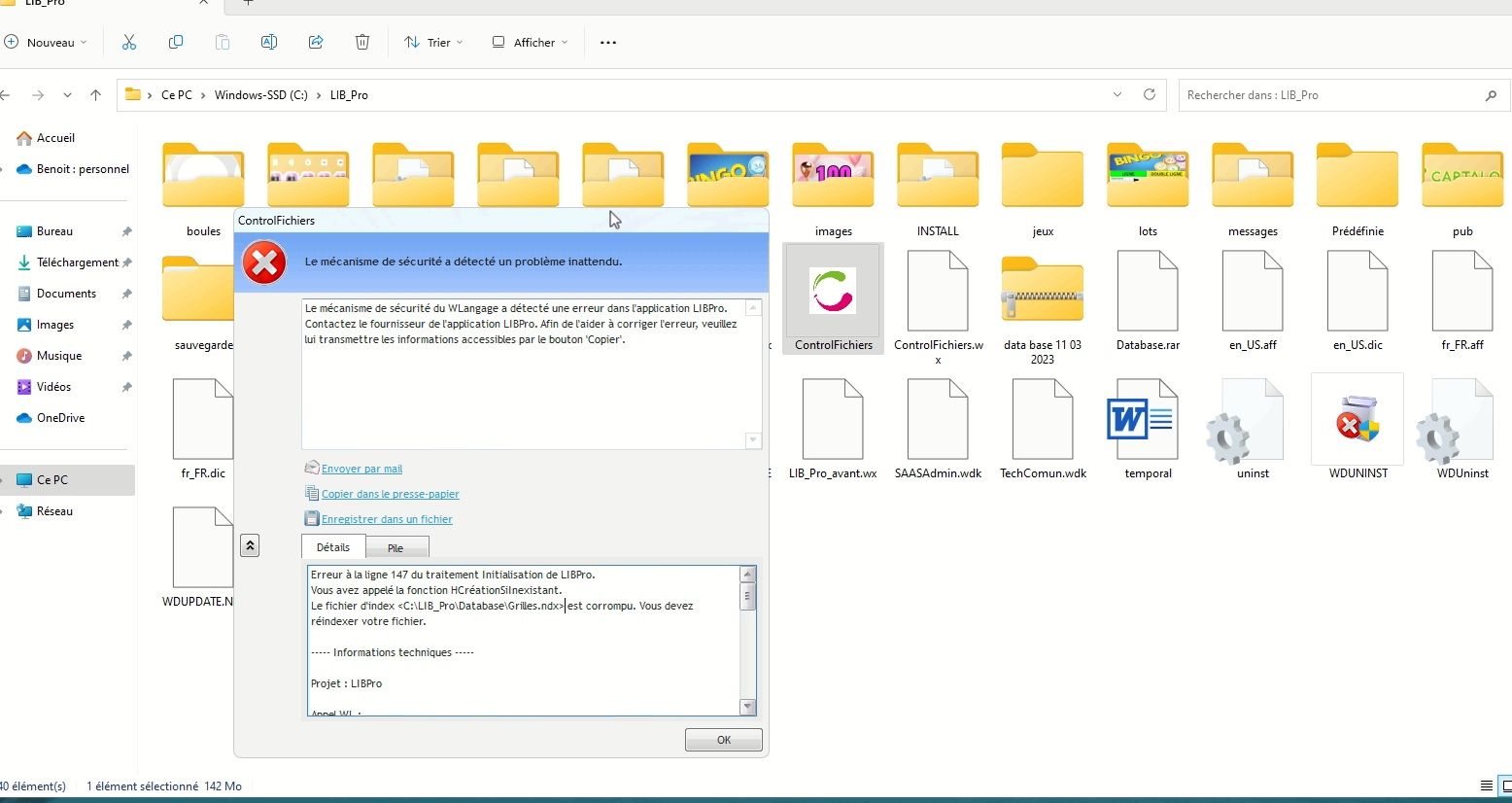Click OK in the error dialog
The height and width of the screenshot is (803, 1512).
723,740
